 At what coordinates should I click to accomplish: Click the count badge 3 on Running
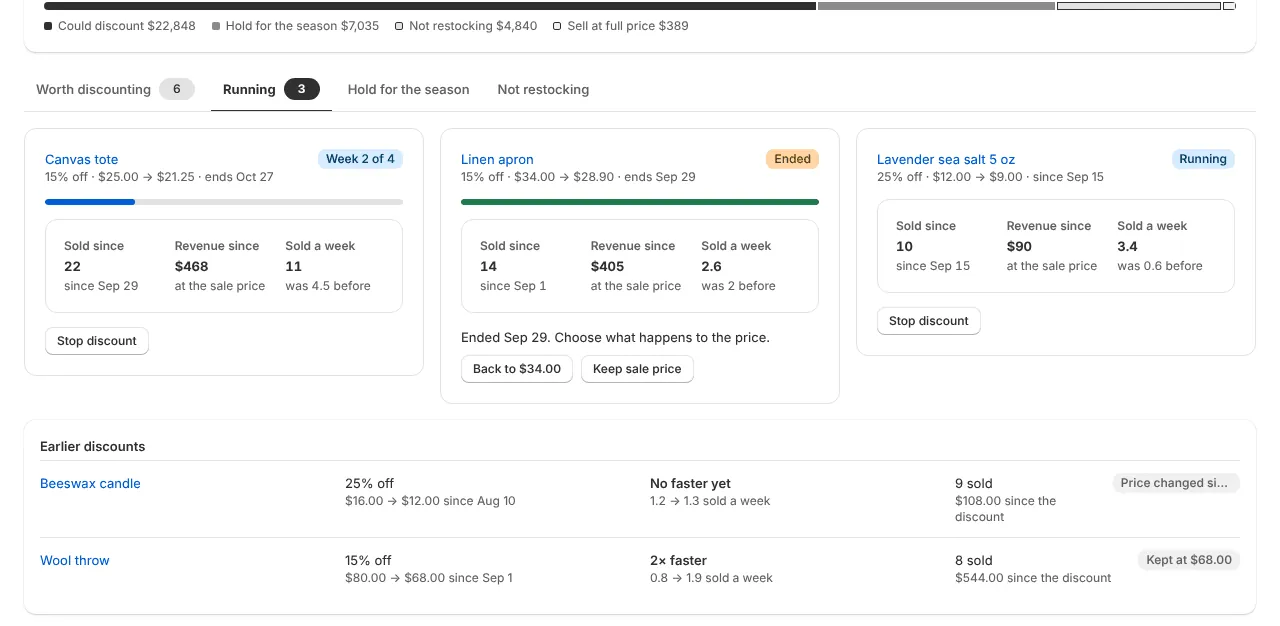(302, 89)
